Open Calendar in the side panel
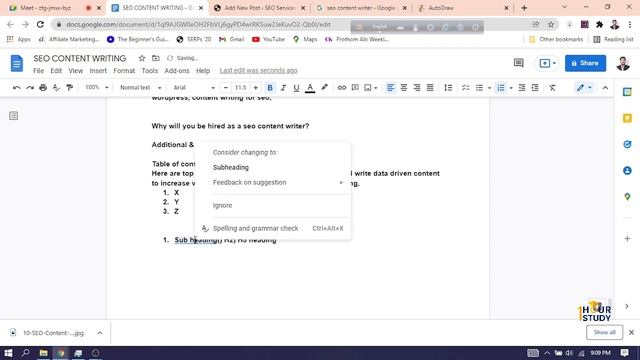 pos(627,92)
